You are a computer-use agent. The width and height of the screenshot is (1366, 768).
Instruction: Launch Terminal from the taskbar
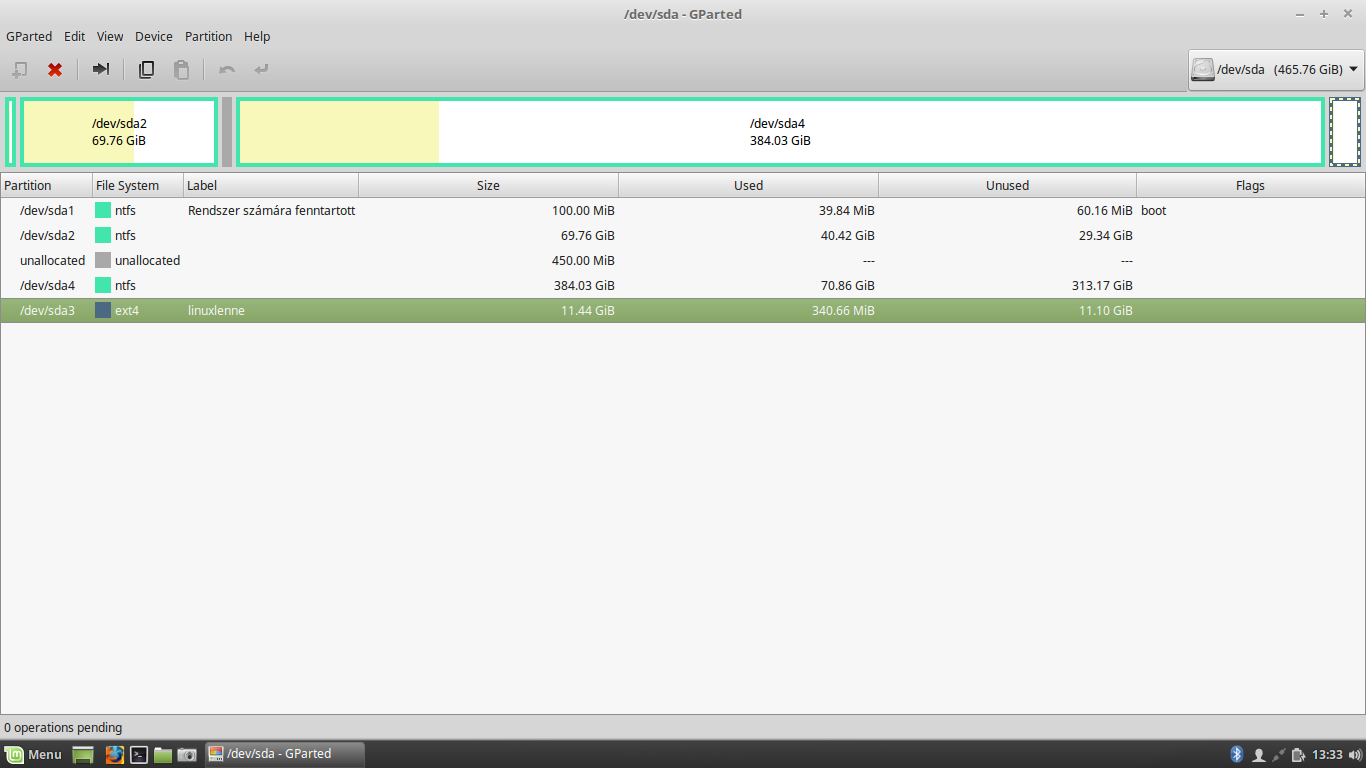140,755
